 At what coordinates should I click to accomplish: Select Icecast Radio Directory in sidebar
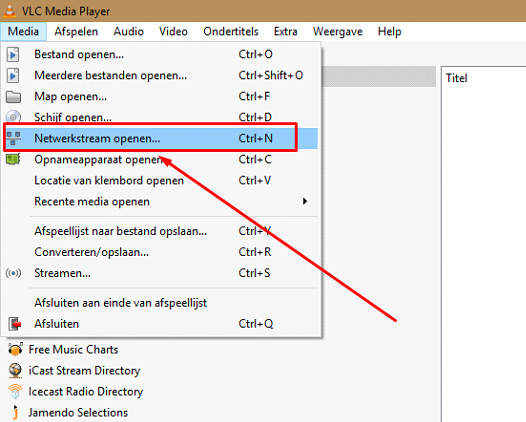[x=86, y=391]
